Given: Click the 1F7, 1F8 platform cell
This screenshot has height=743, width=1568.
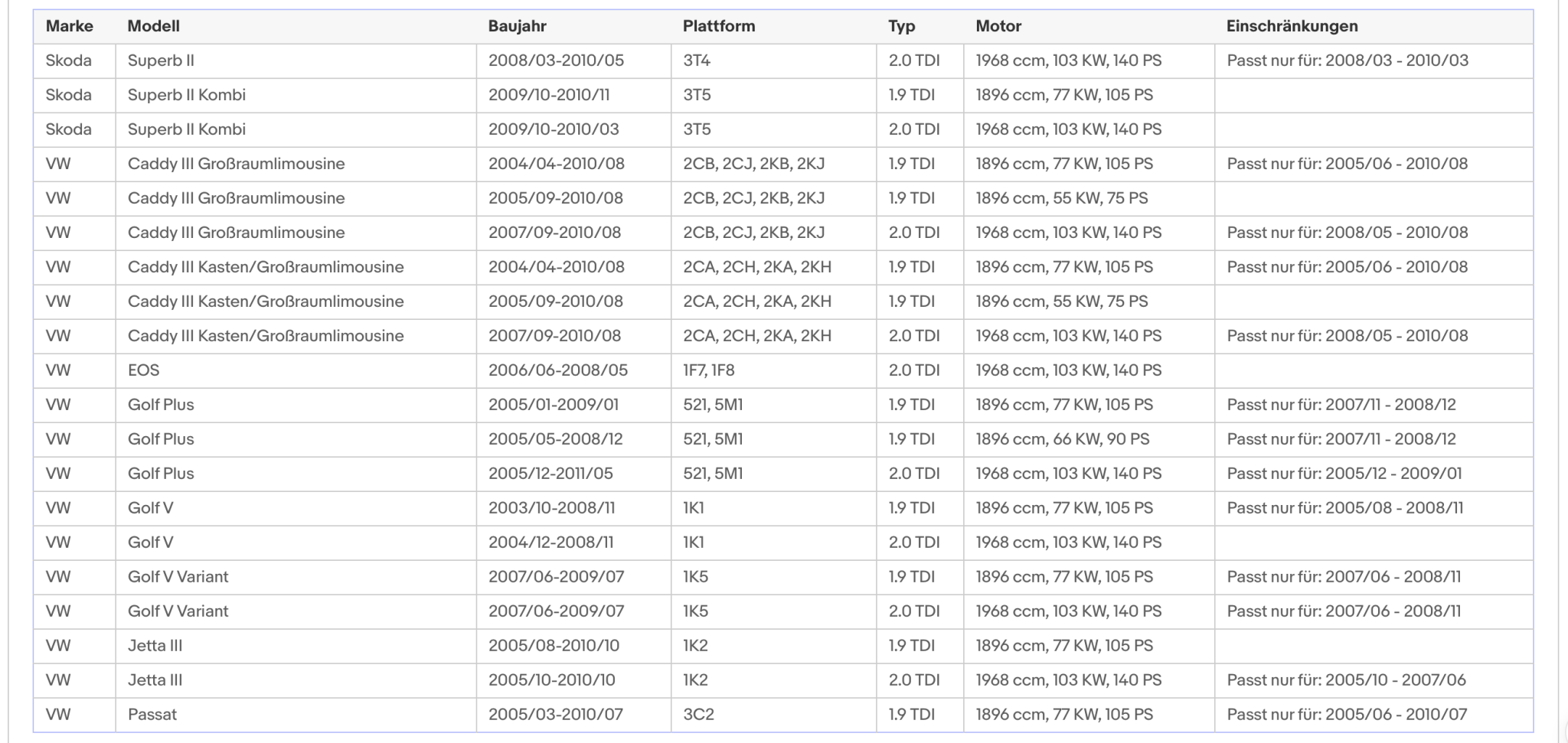Looking at the screenshot, I should pyautogui.click(x=774, y=370).
